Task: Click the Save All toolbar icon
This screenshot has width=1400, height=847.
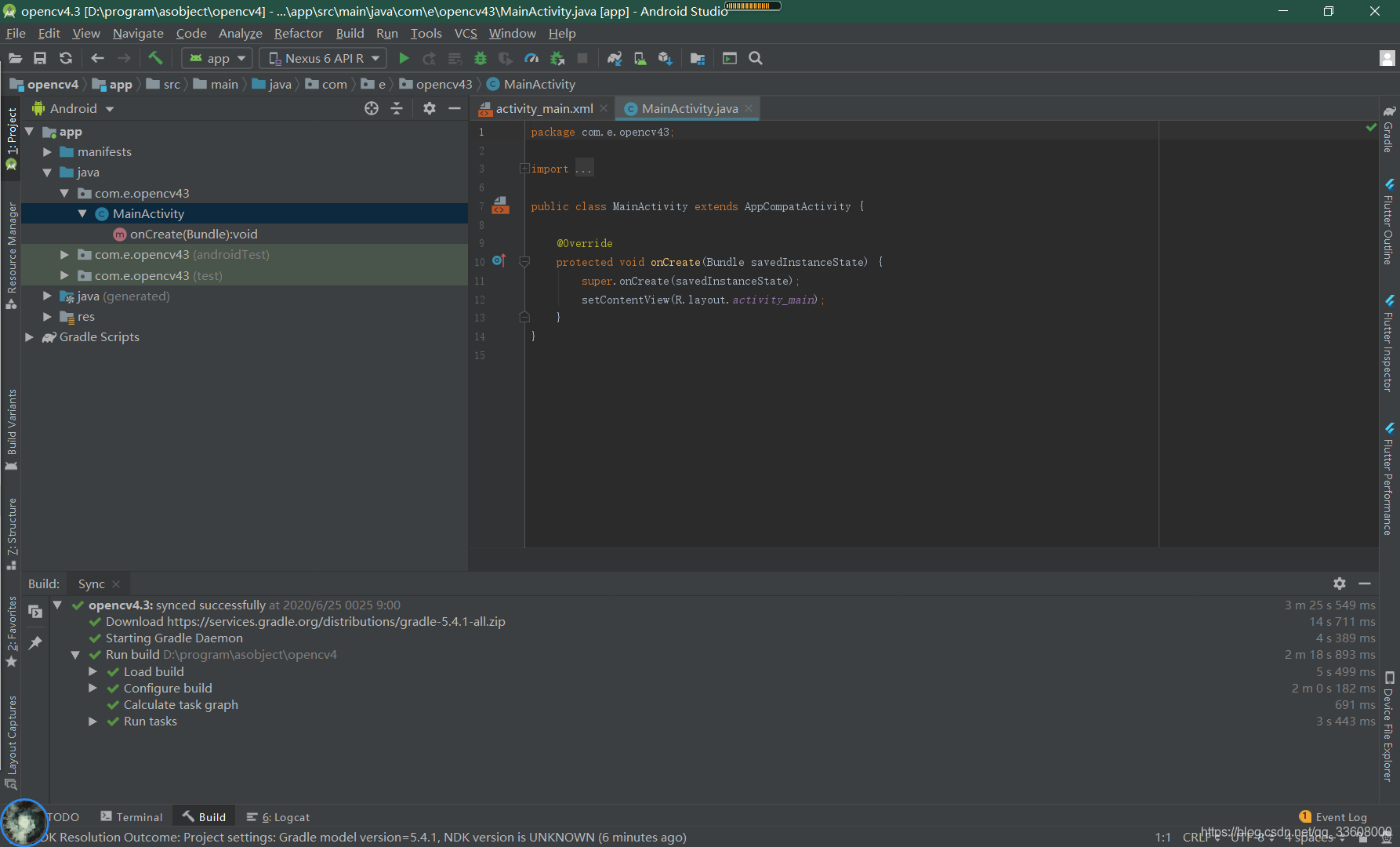Action: pyautogui.click(x=40, y=58)
